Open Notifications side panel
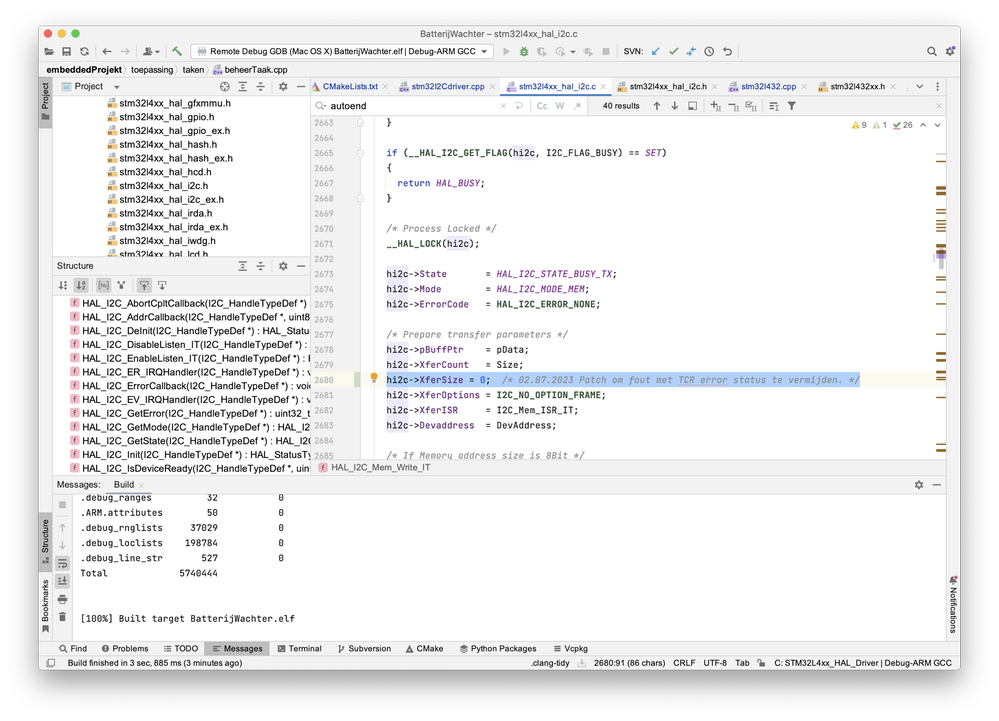 (953, 604)
